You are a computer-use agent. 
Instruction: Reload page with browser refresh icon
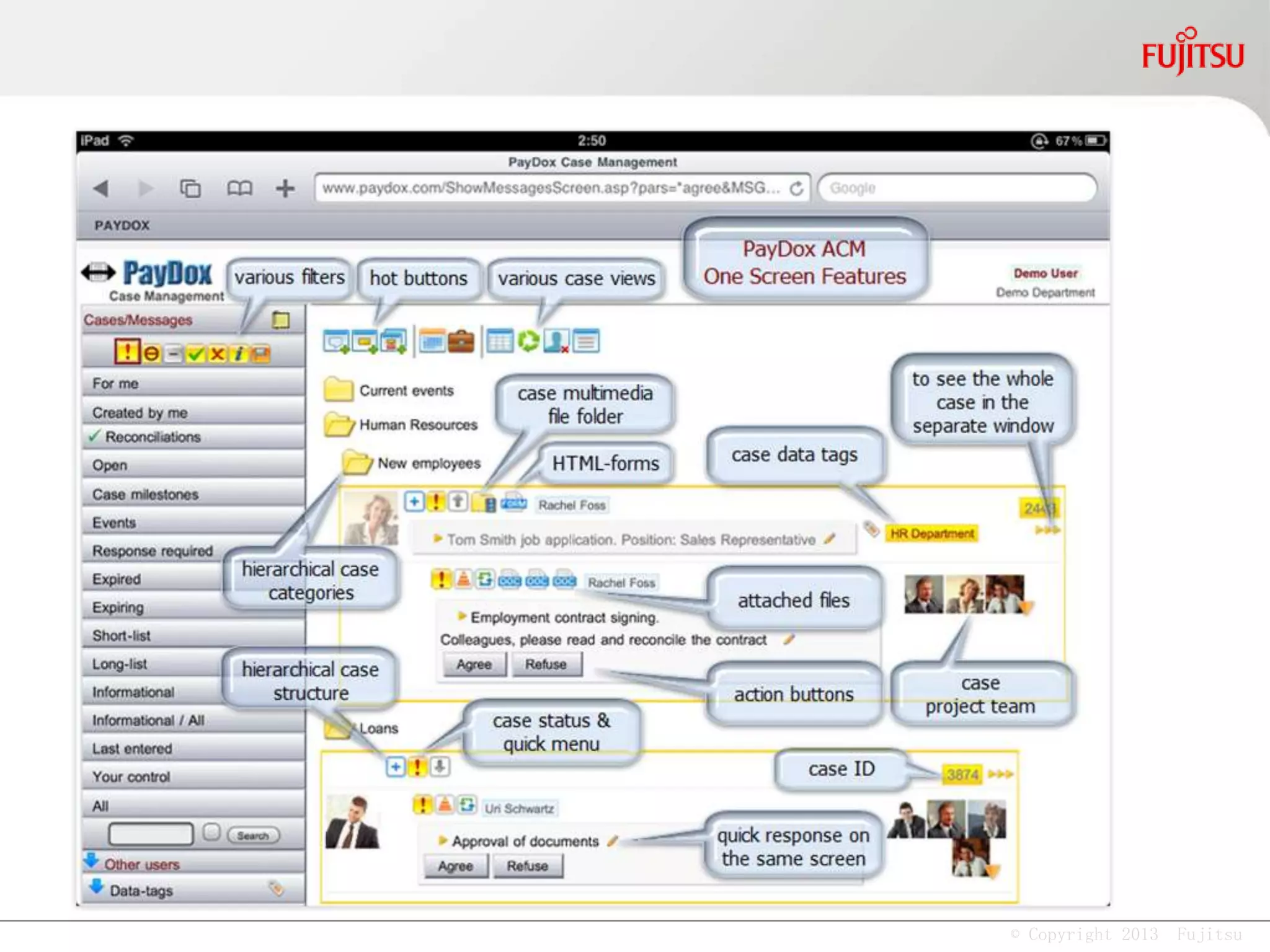tap(797, 188)
